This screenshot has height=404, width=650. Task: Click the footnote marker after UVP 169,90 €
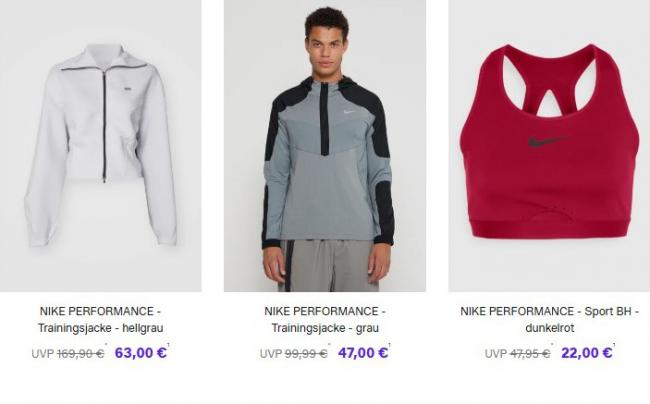(x=106, y=345)
